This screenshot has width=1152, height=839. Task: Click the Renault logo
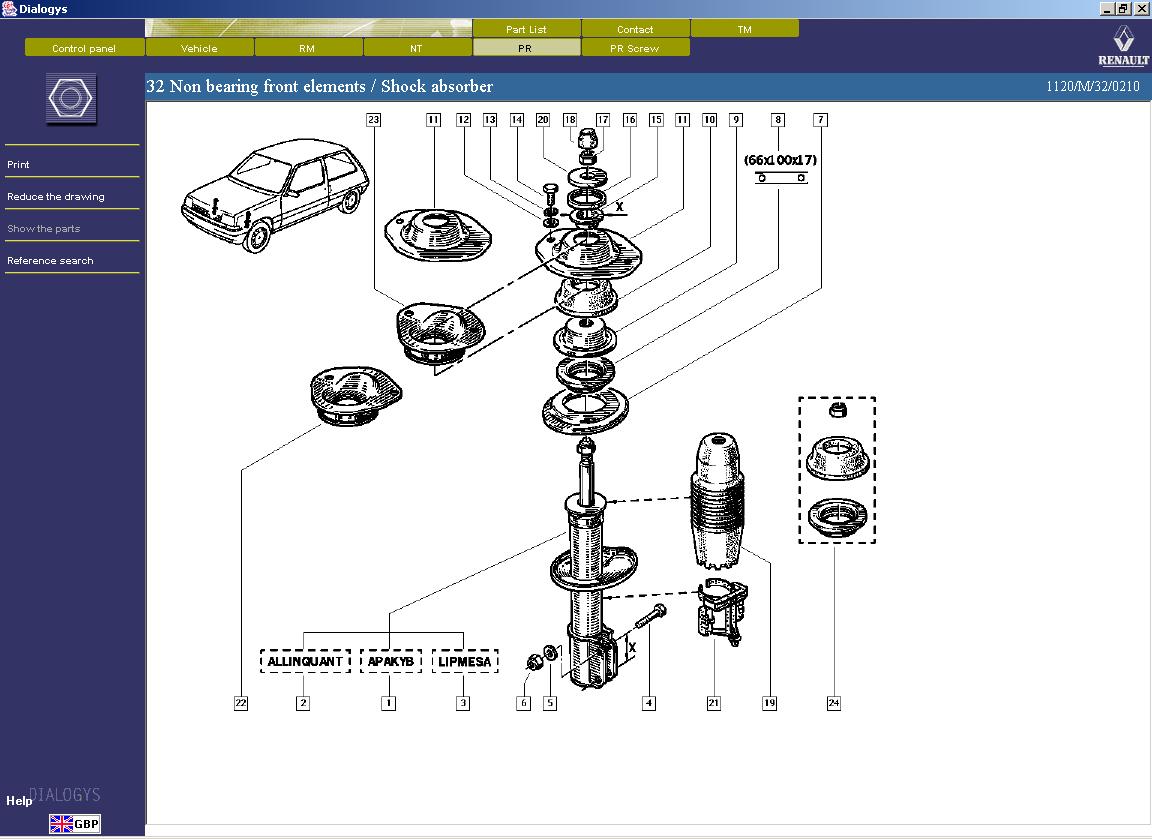[1123, 46]
